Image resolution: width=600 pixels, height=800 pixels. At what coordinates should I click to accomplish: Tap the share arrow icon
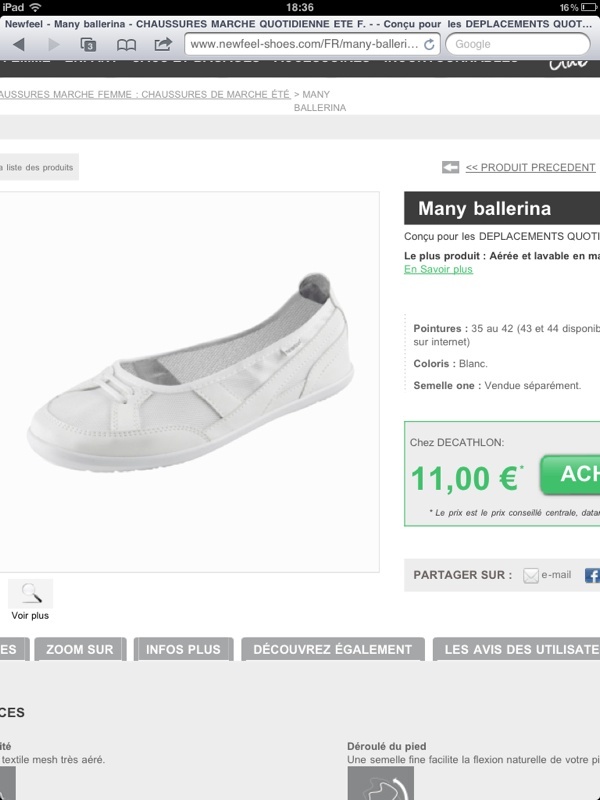pyautogui.click(x=163, y=44)
